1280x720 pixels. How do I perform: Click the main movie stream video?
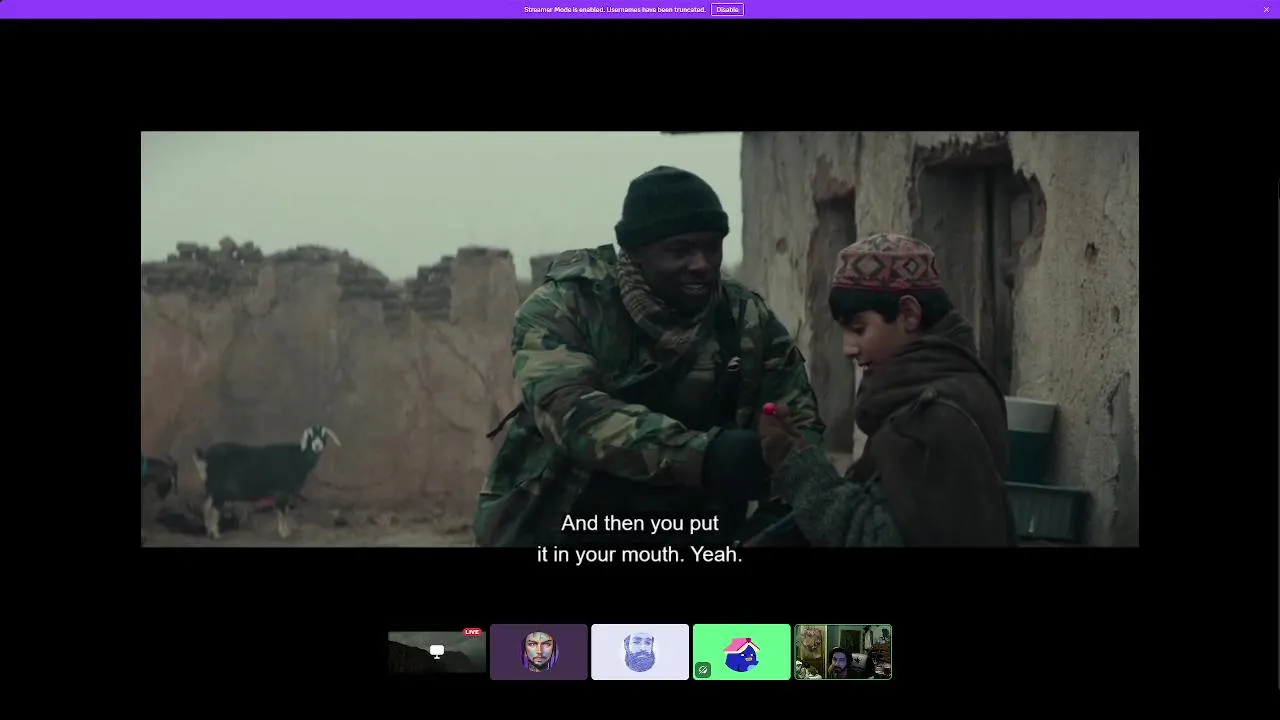(640, 339)
